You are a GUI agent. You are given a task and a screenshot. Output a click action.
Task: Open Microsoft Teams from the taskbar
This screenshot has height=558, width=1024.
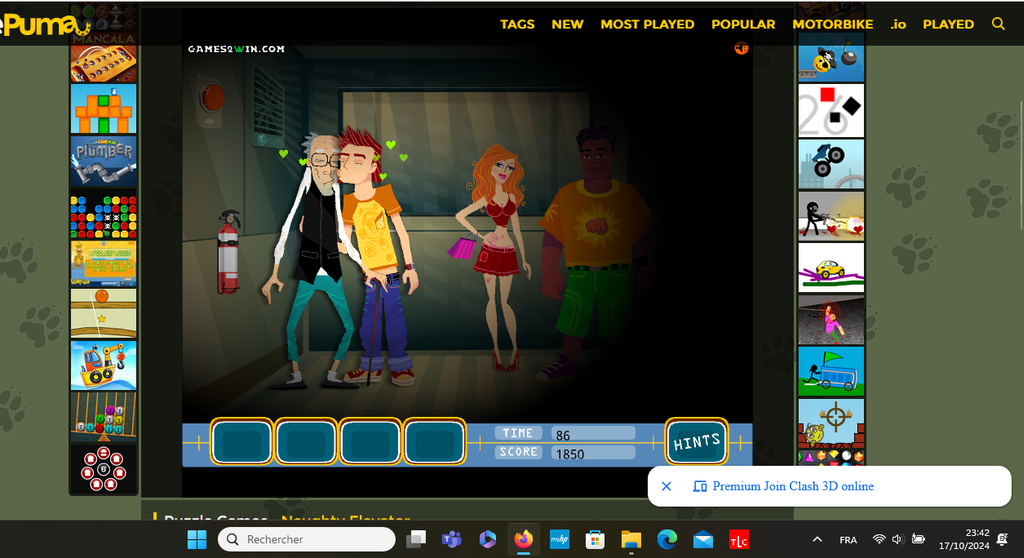click(x=451, y=540)
